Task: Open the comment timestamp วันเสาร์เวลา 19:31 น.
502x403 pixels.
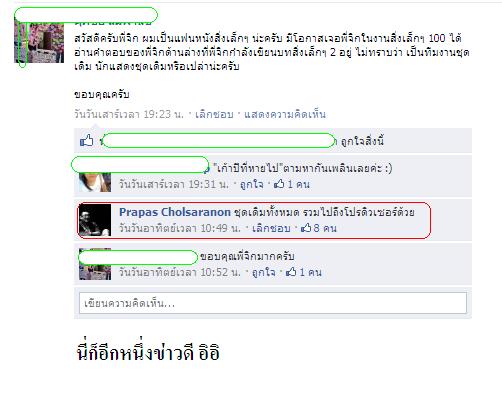Action: [x=174, y=184]
